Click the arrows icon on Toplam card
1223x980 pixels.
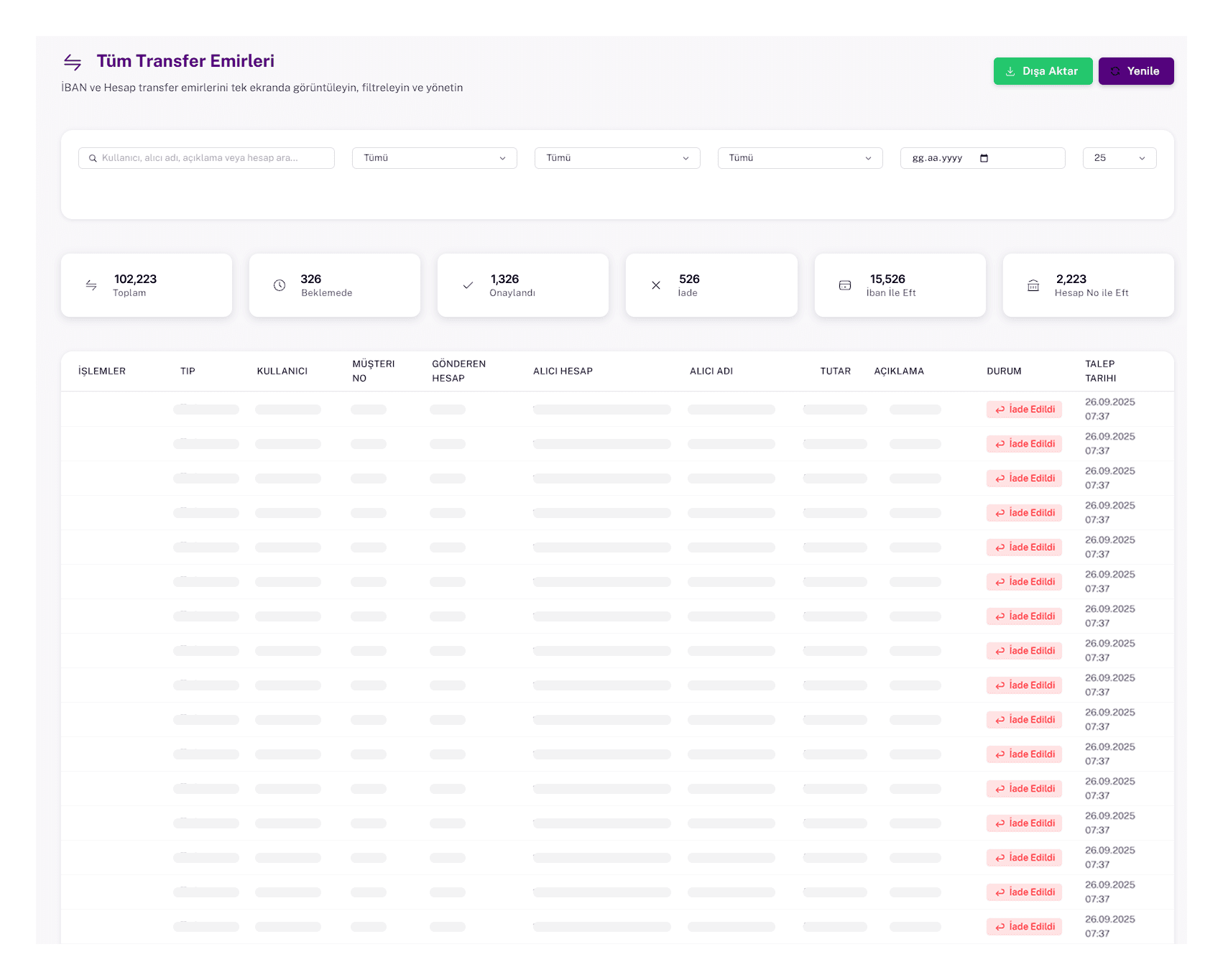tap(91, 285)
